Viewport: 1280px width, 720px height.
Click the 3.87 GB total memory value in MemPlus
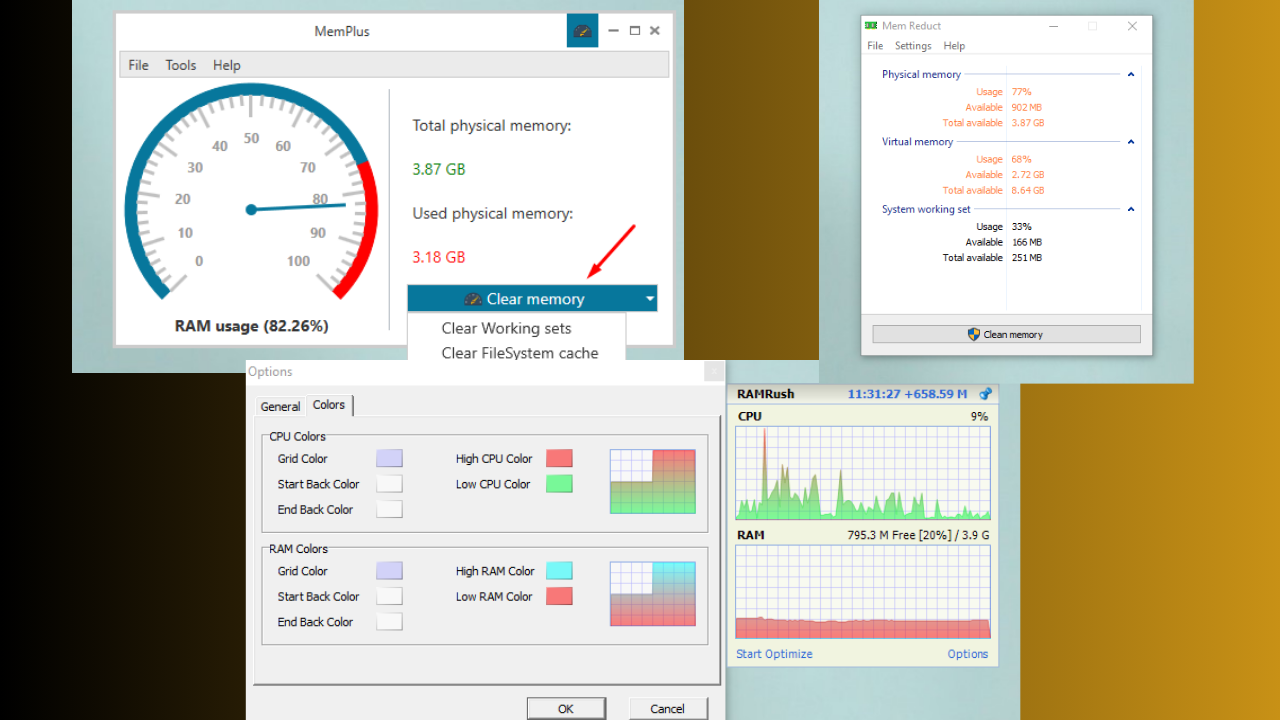coord(439,169)
